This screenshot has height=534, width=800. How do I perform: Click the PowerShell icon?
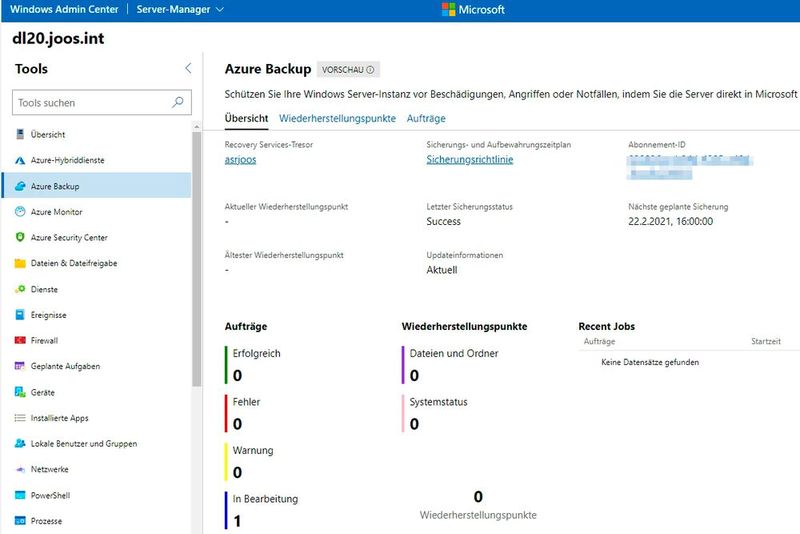coord(20,495)
